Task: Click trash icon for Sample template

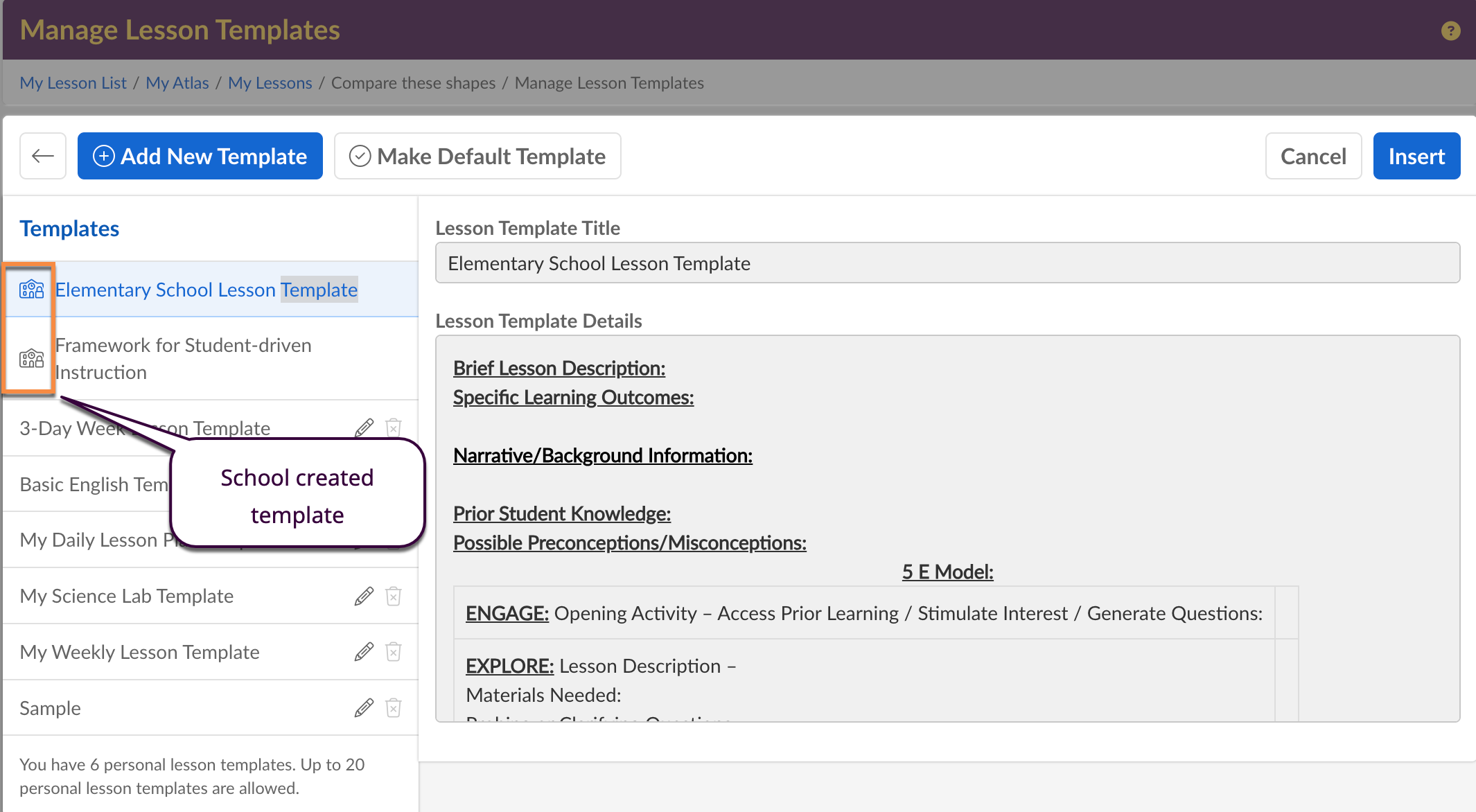Action: pyautogui.click(x=394, y=708)
